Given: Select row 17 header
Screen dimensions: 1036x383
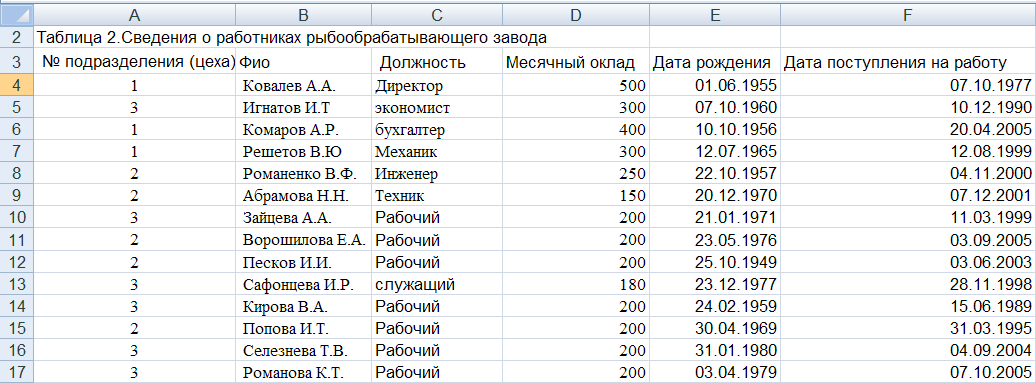Looking at the screenshot, I should pos(16,372).
